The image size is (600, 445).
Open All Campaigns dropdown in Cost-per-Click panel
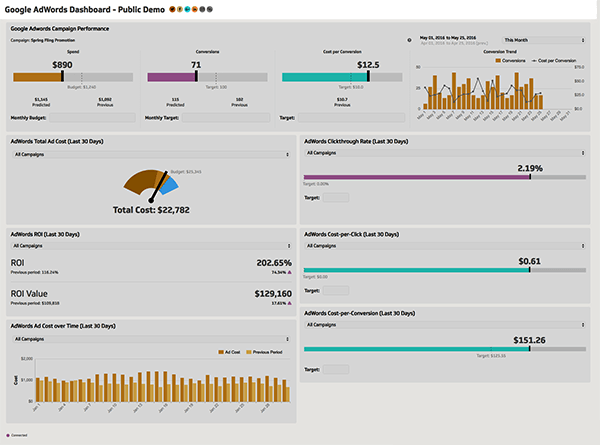click(445, 246)
